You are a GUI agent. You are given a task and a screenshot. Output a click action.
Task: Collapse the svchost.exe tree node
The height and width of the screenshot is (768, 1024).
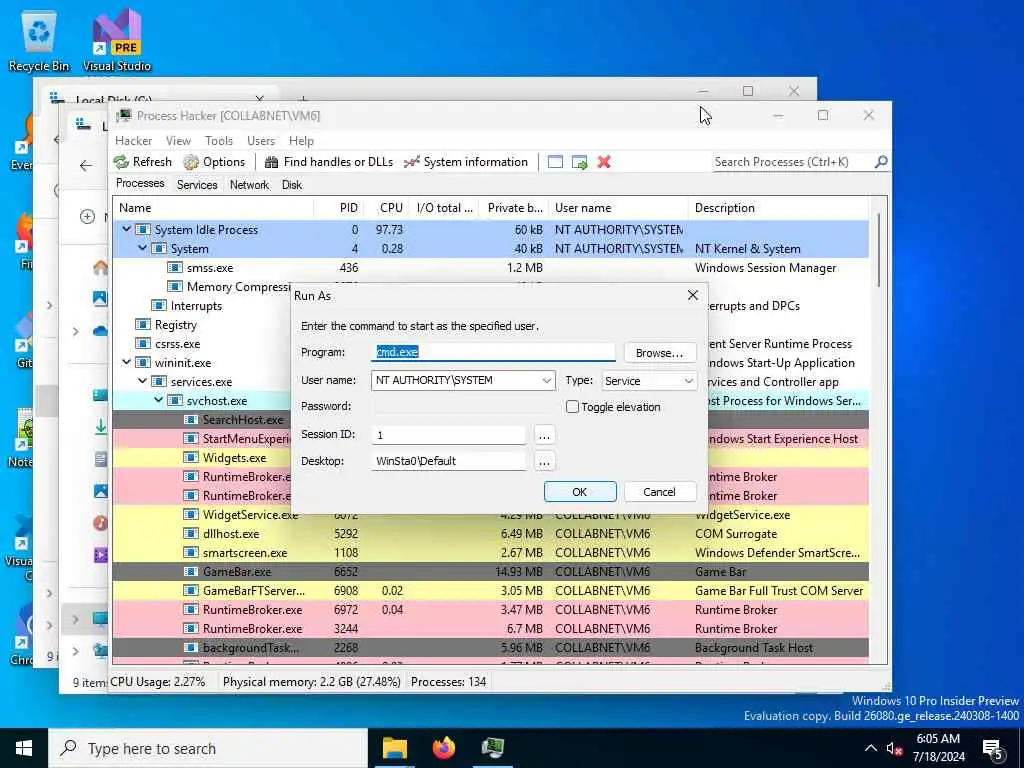[x=159, y=400]
